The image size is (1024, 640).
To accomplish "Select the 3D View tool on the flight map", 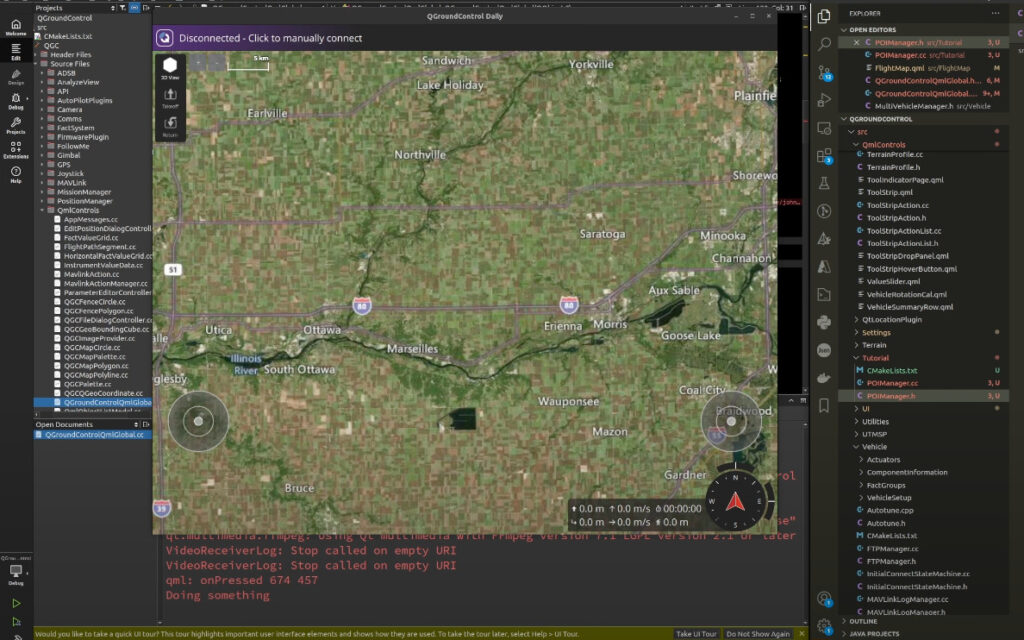I will [170, 64].
